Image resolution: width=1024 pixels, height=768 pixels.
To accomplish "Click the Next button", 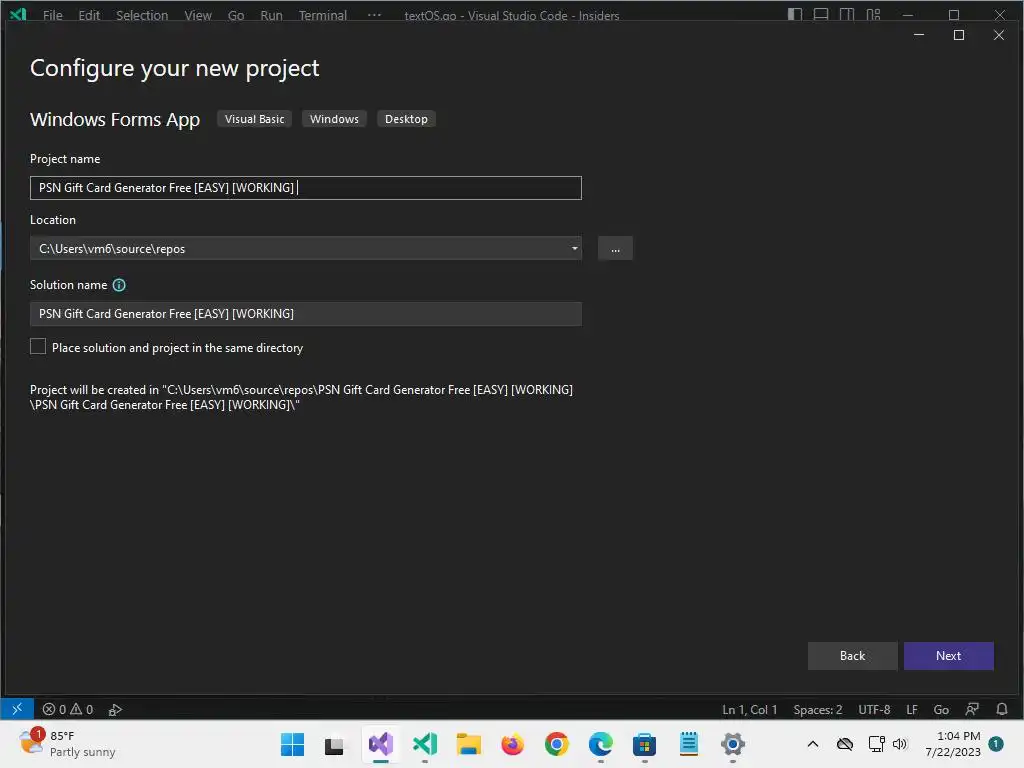I will tap(948, 656).
